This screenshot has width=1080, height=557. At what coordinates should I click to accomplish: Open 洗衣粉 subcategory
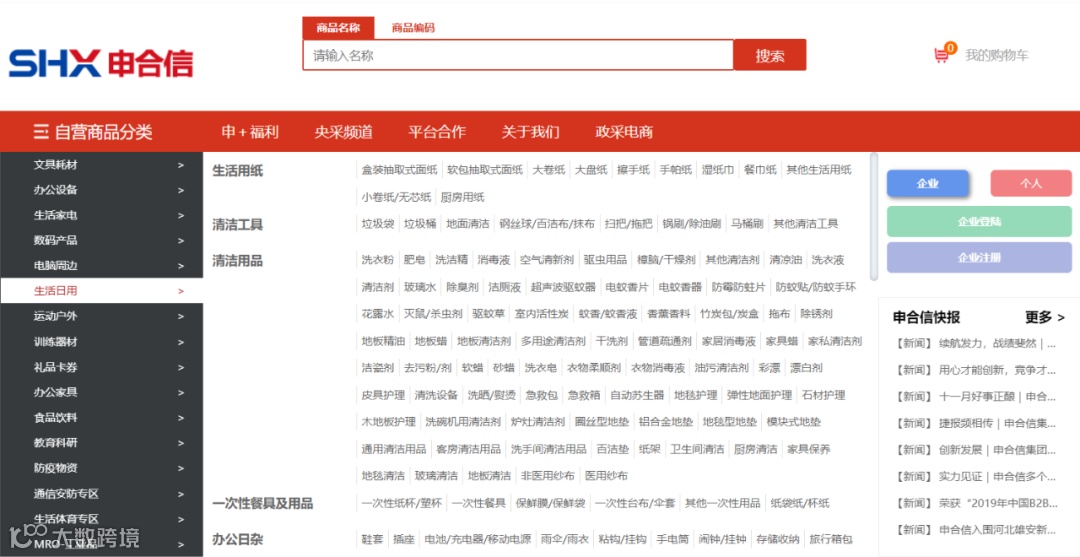click(378, 260)
